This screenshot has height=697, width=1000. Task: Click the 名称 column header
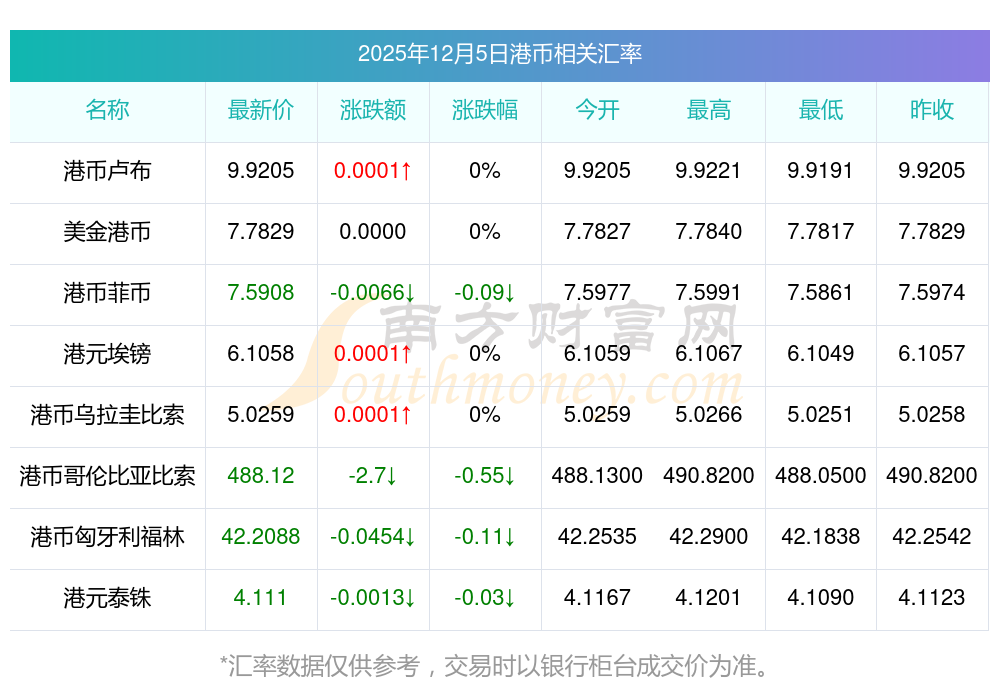107,110
